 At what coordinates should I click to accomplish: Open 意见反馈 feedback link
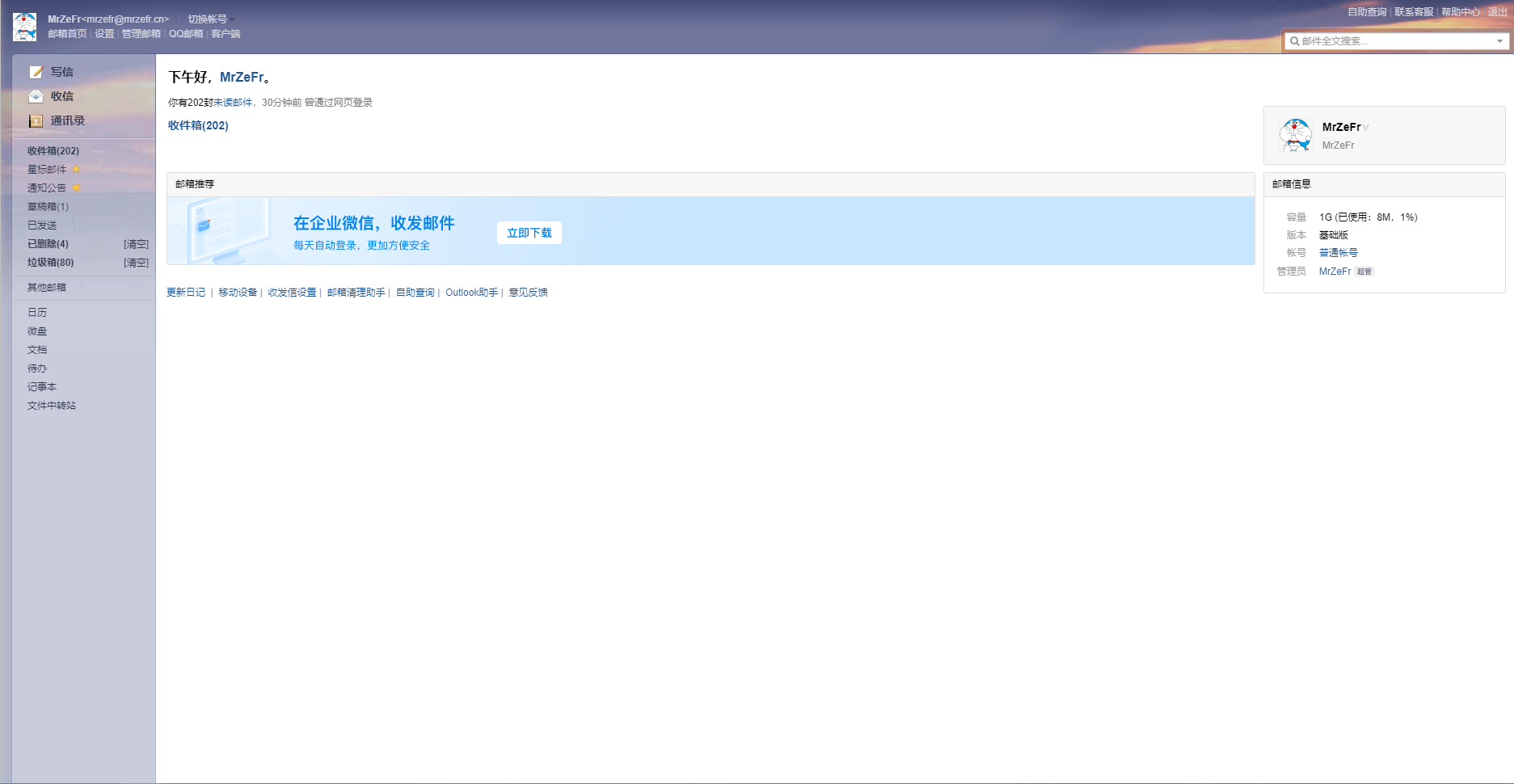pyautogui.click(x=528, y=292)
